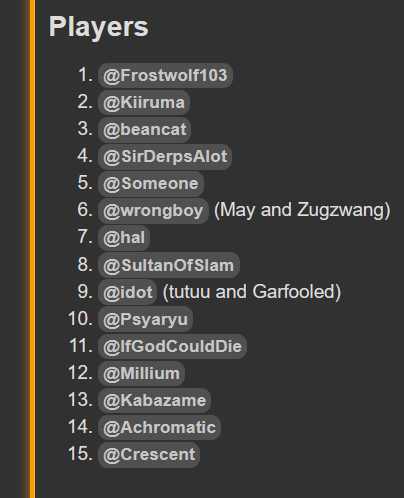Image resolution: width=404 pixels, height=498 pixels.
Task: Select the @SirDerpsAlot mention
Action: pyautogui.click(x=165, y=157)
